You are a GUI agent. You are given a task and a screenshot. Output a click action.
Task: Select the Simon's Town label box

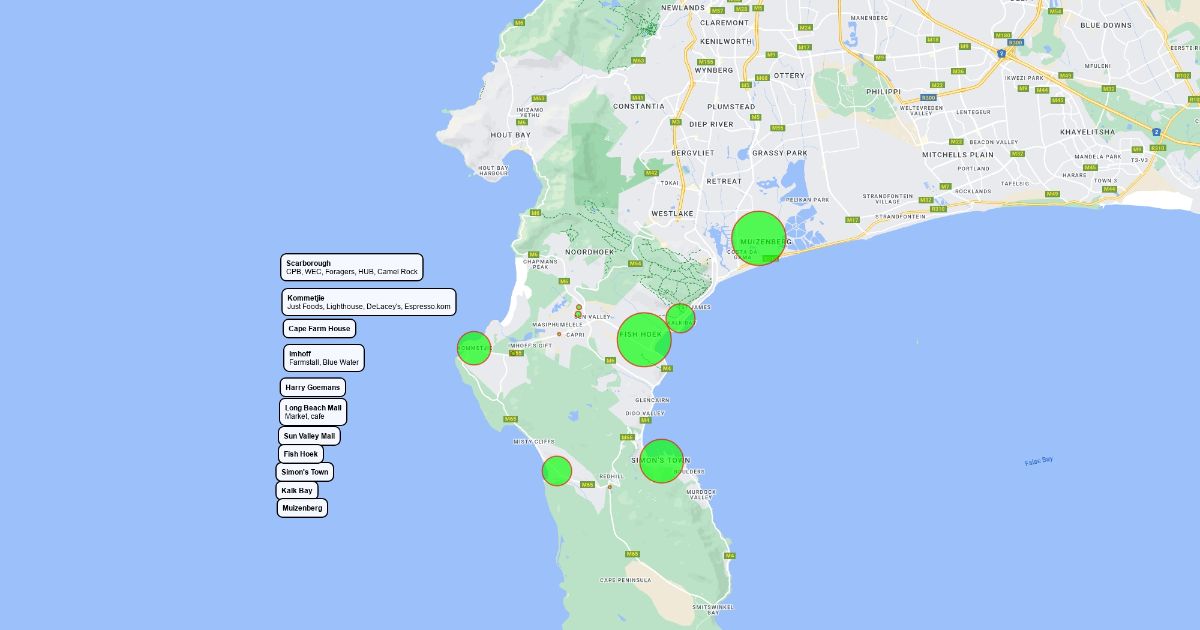tap(305, 472)
